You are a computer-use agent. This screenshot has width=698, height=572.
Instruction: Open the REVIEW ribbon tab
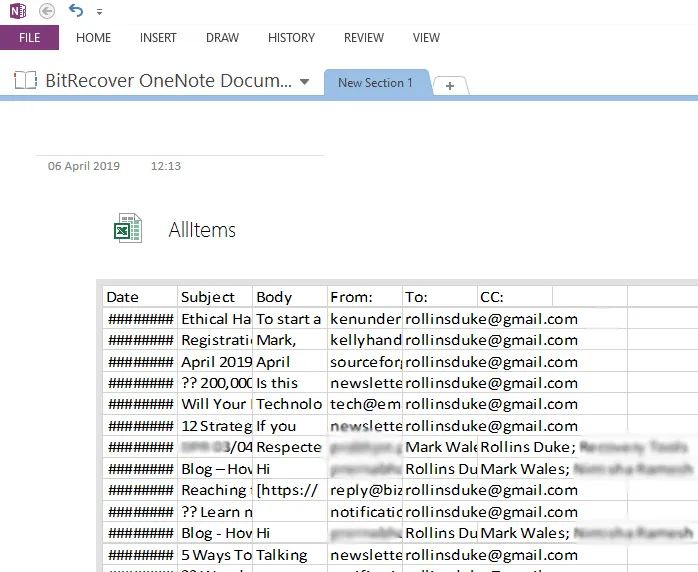click(363, 38)
